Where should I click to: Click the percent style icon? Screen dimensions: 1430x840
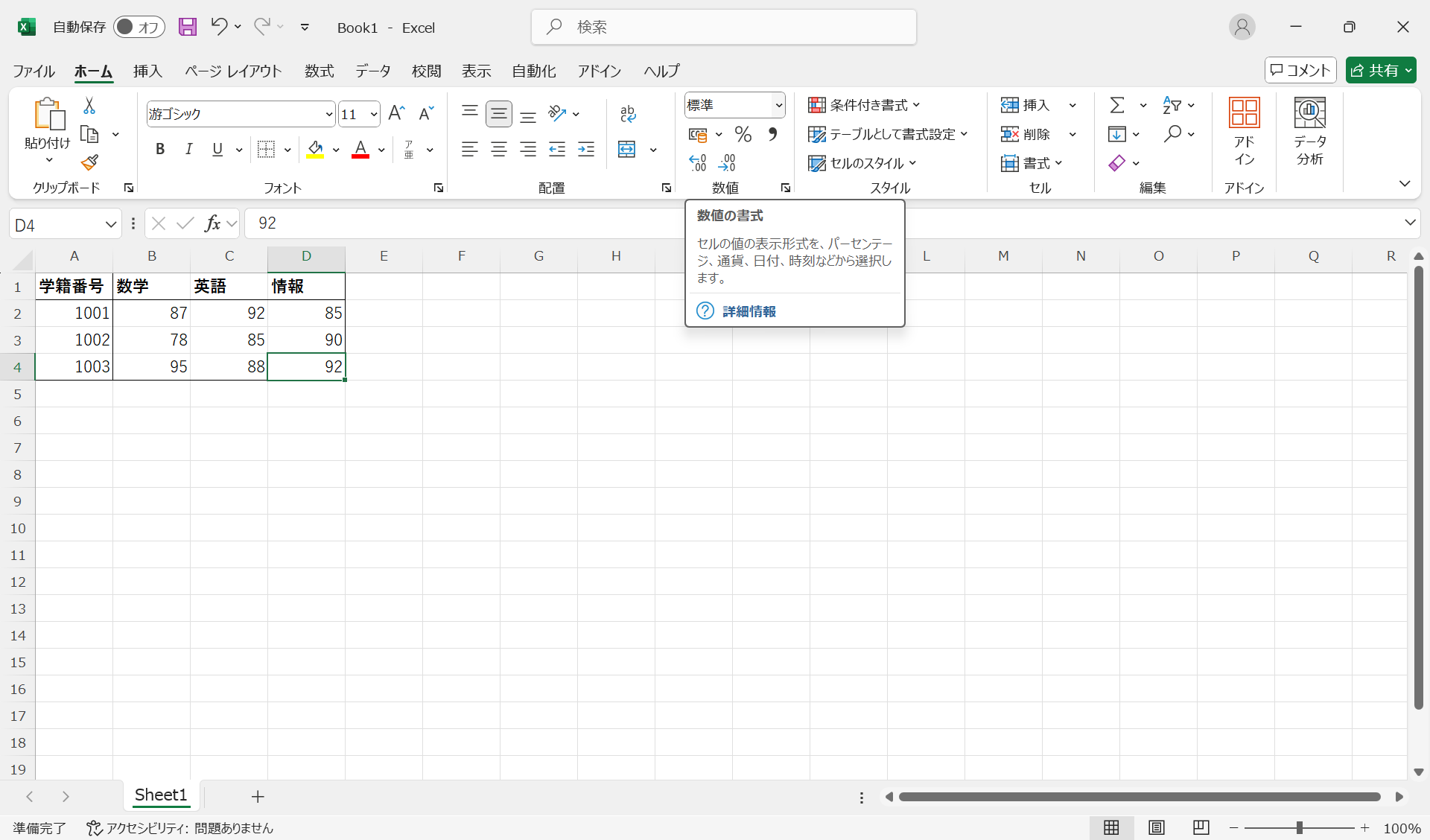[x=743, y=135]
